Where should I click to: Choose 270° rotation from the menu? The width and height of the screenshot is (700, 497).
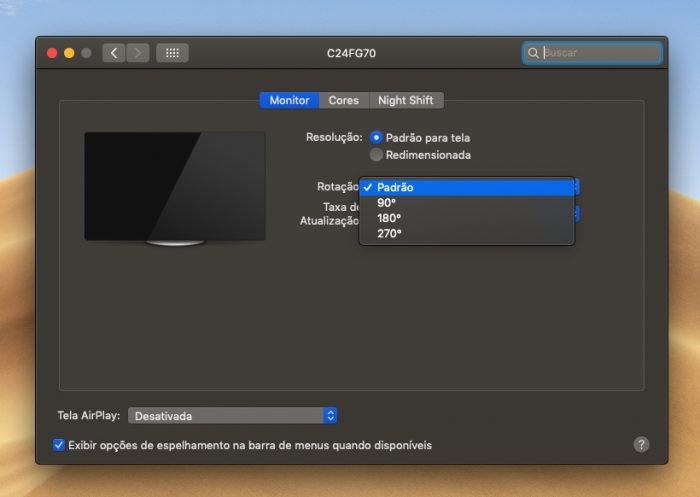467,233
